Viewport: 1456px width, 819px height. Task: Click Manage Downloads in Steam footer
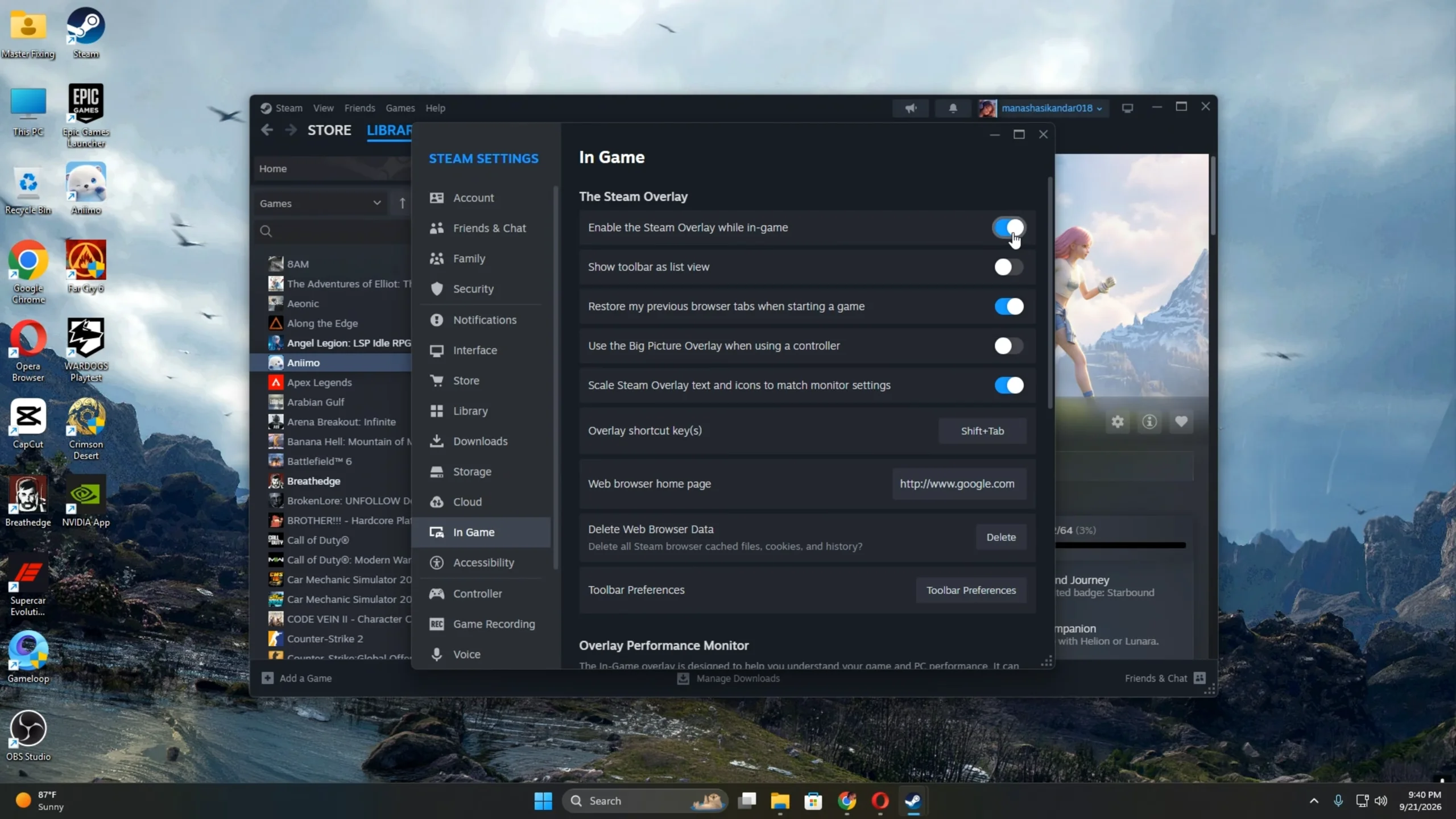[x=728, y=678]
